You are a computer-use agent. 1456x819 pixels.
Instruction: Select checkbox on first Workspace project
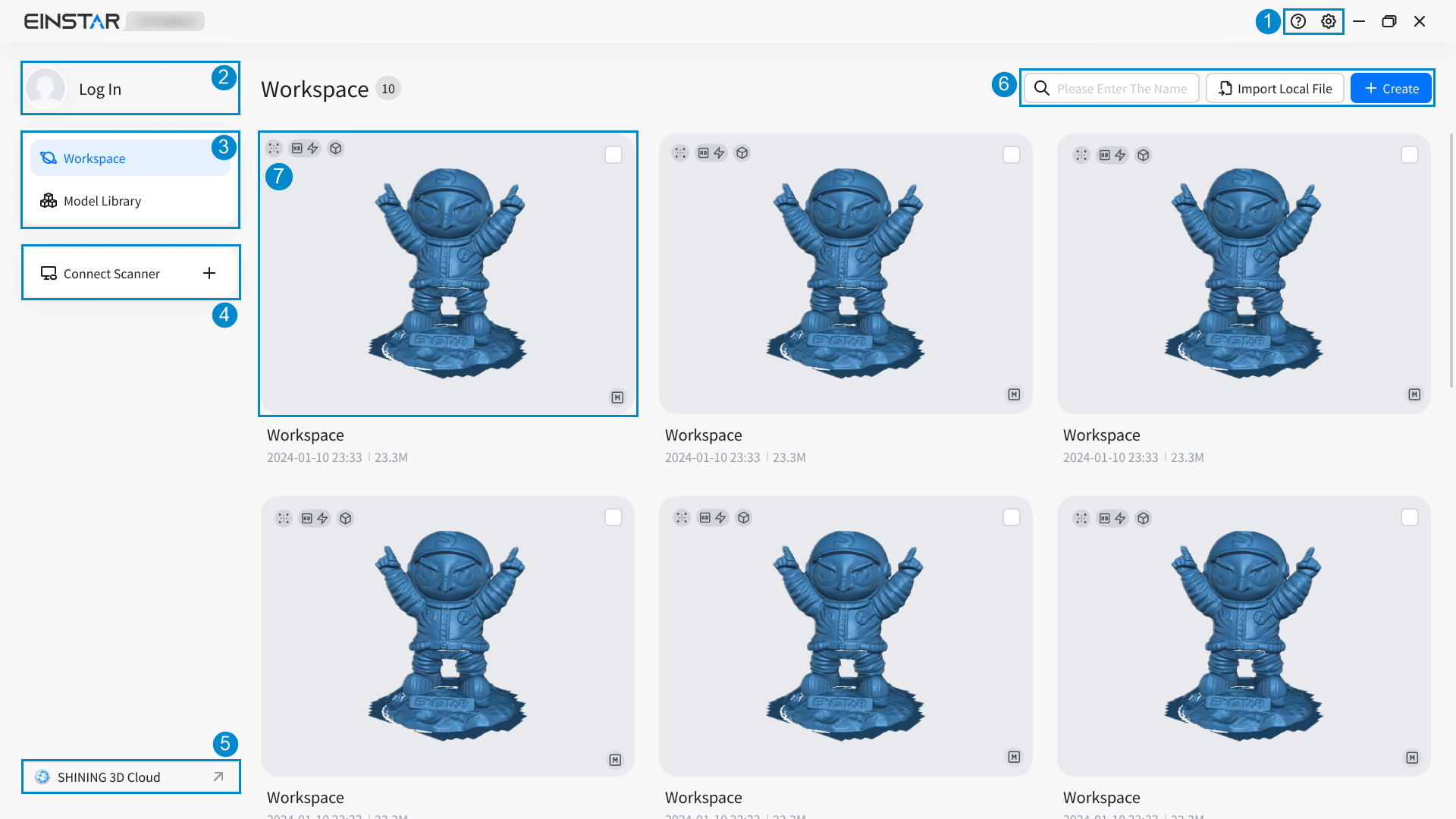pyautogui.click(x=613, y=155)
